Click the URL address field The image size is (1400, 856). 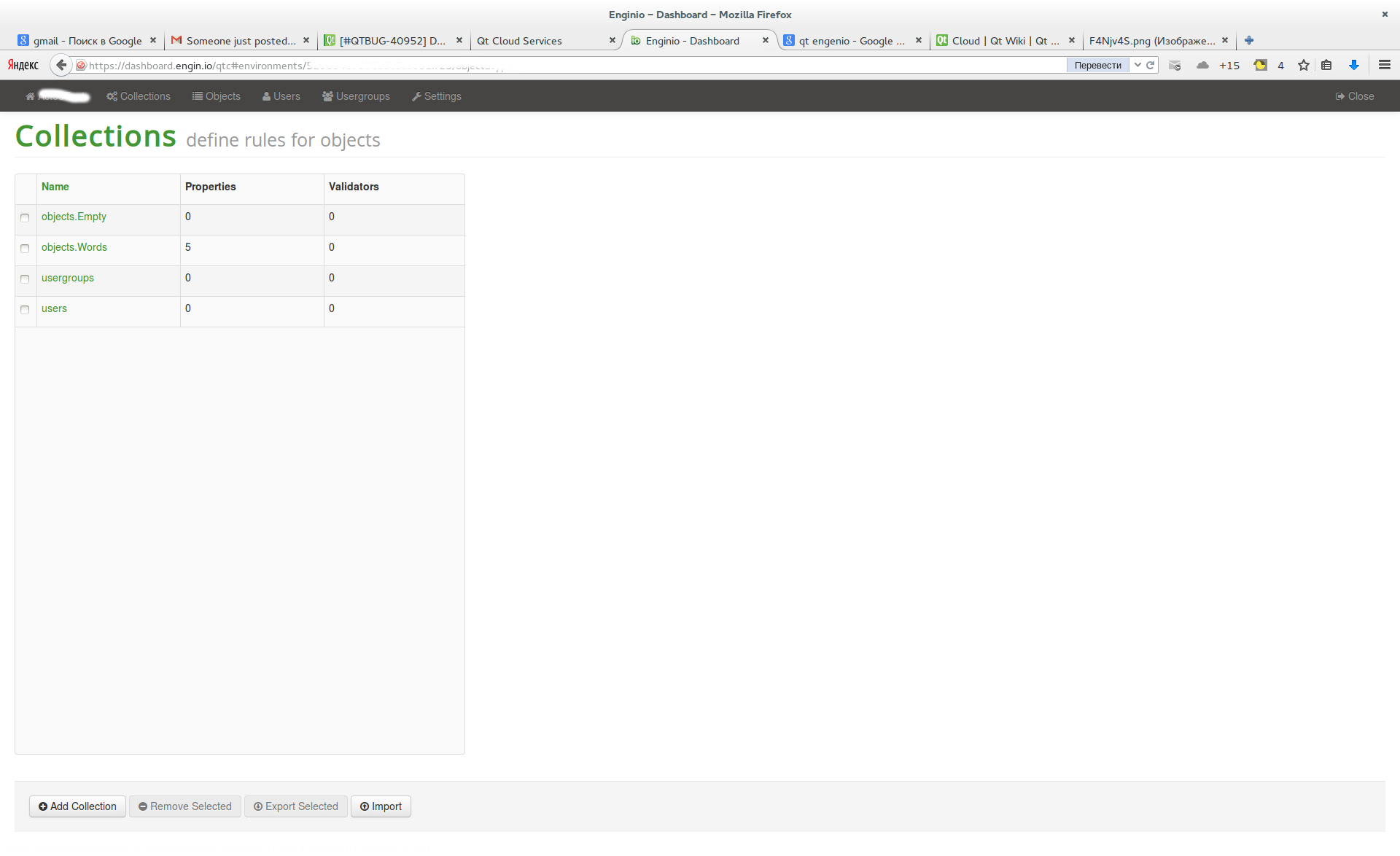(569, 66)
